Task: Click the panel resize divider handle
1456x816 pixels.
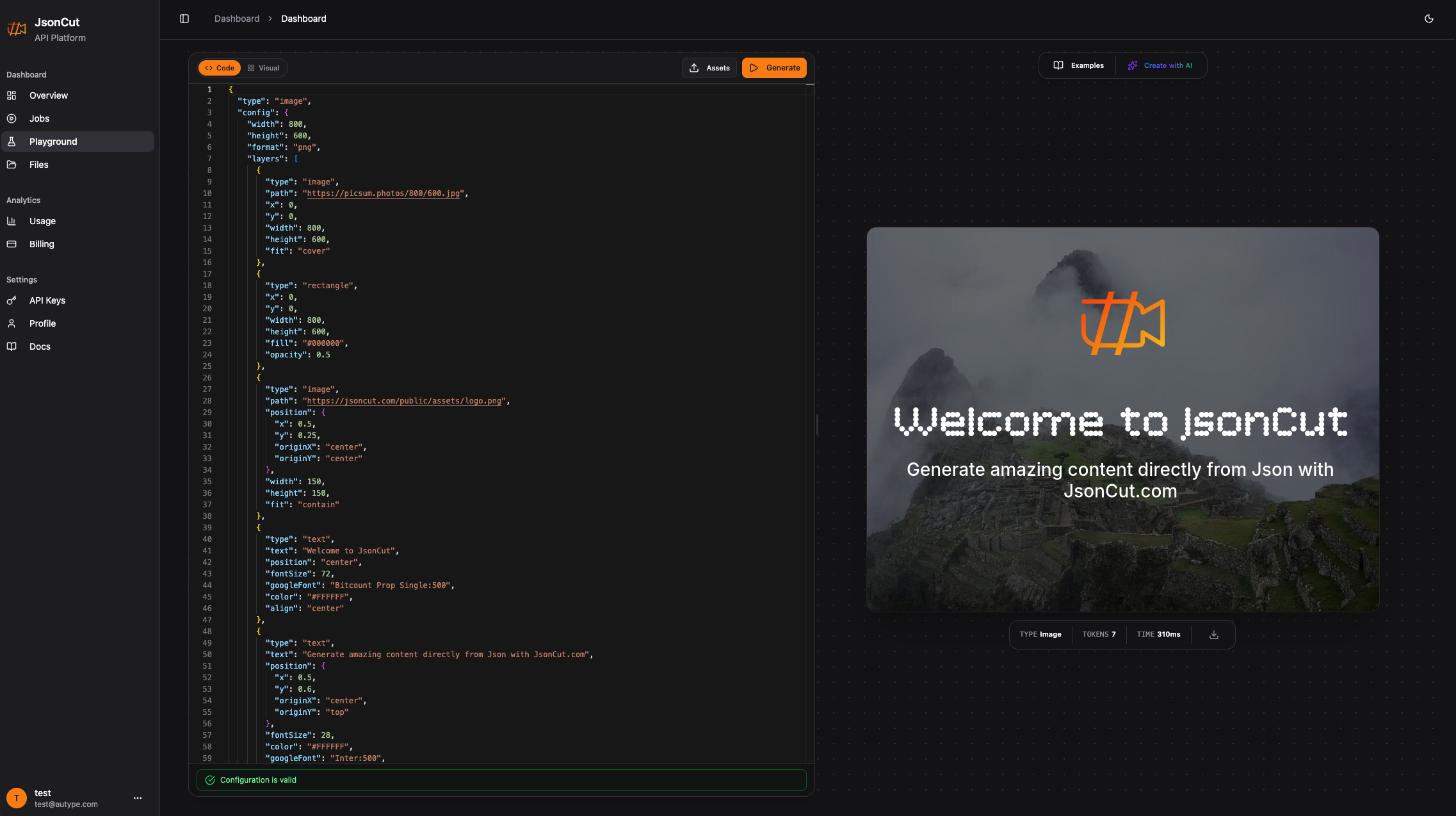Action: click(x=817, y=425)
